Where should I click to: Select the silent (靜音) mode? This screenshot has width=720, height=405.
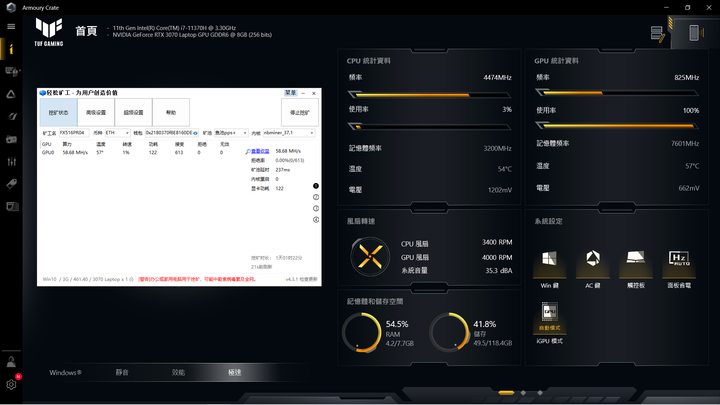pos(122,372)
